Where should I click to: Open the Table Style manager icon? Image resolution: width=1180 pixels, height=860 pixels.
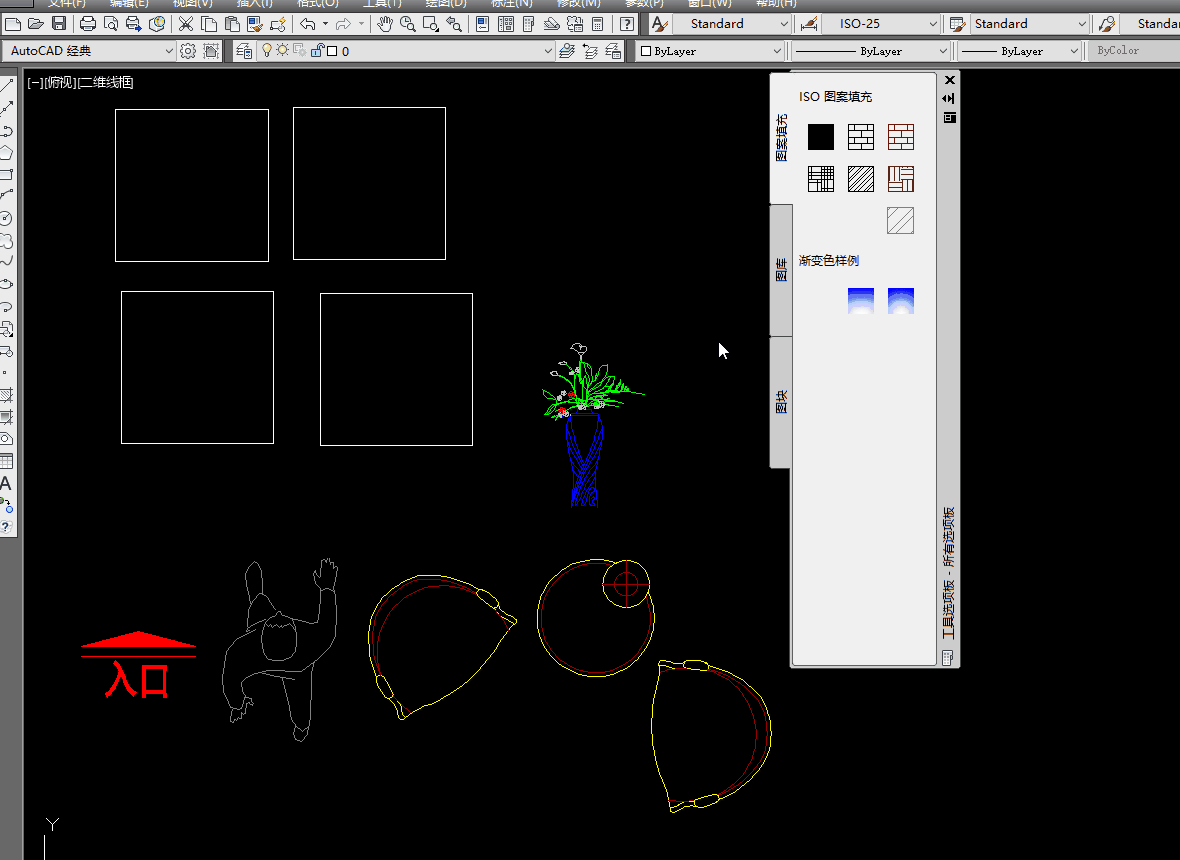point(957,24)
